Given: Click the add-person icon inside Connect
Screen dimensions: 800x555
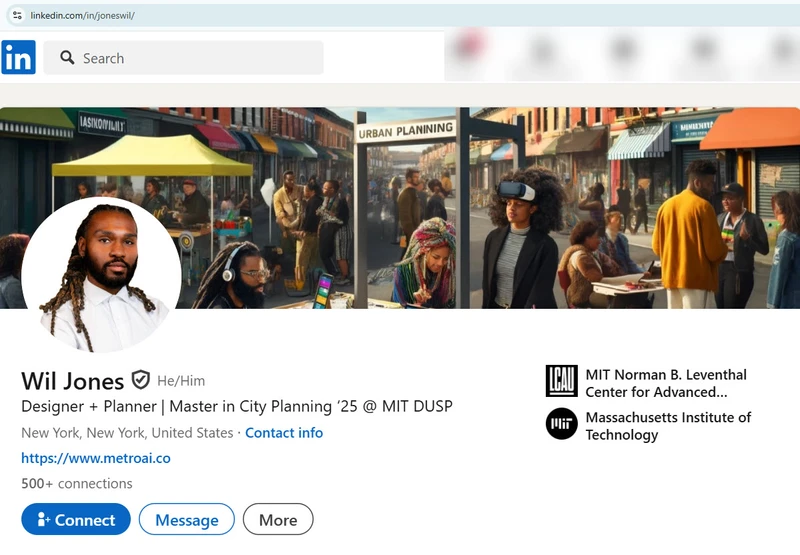Looking at the screenshot, I should 43,520.
